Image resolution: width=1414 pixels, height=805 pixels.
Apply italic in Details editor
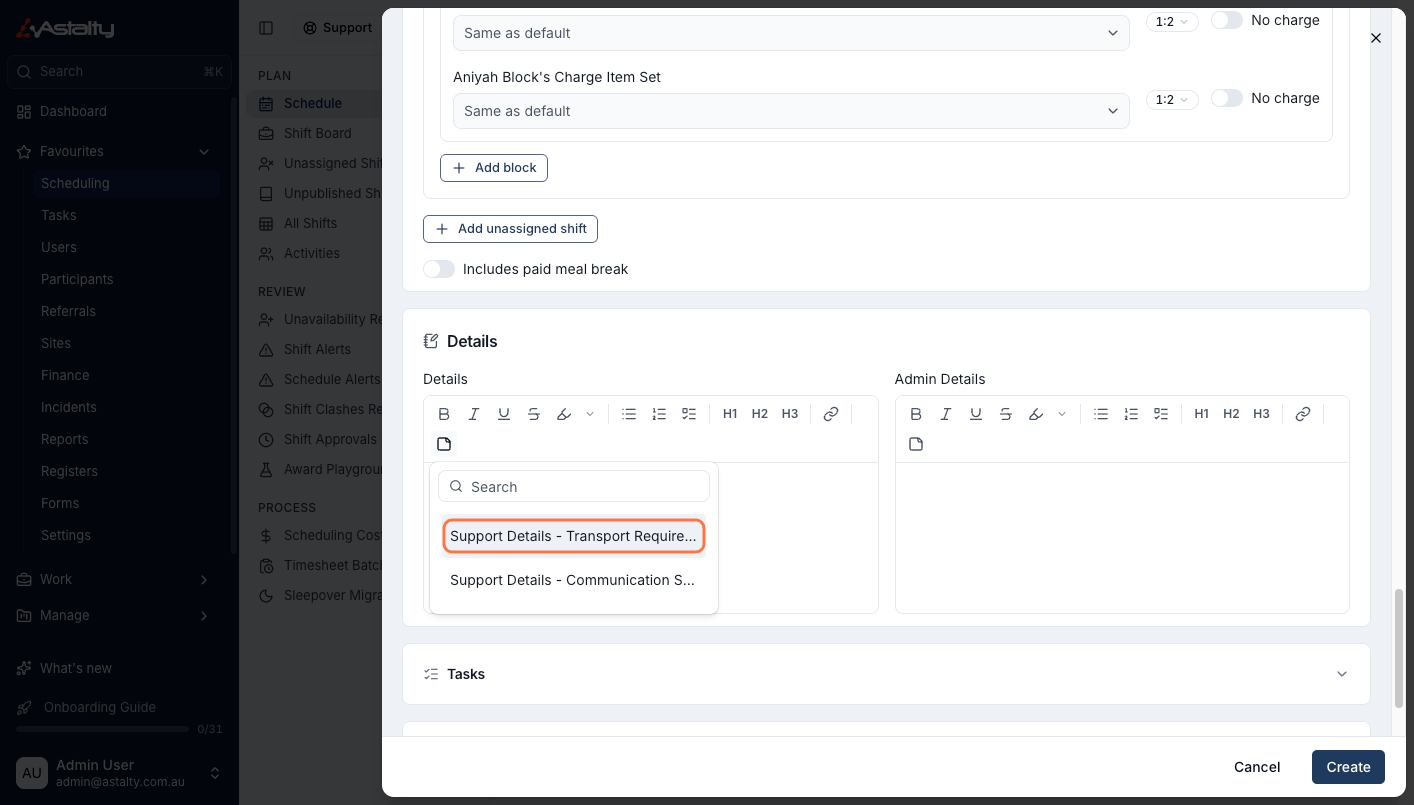click(x=474, y=414)
